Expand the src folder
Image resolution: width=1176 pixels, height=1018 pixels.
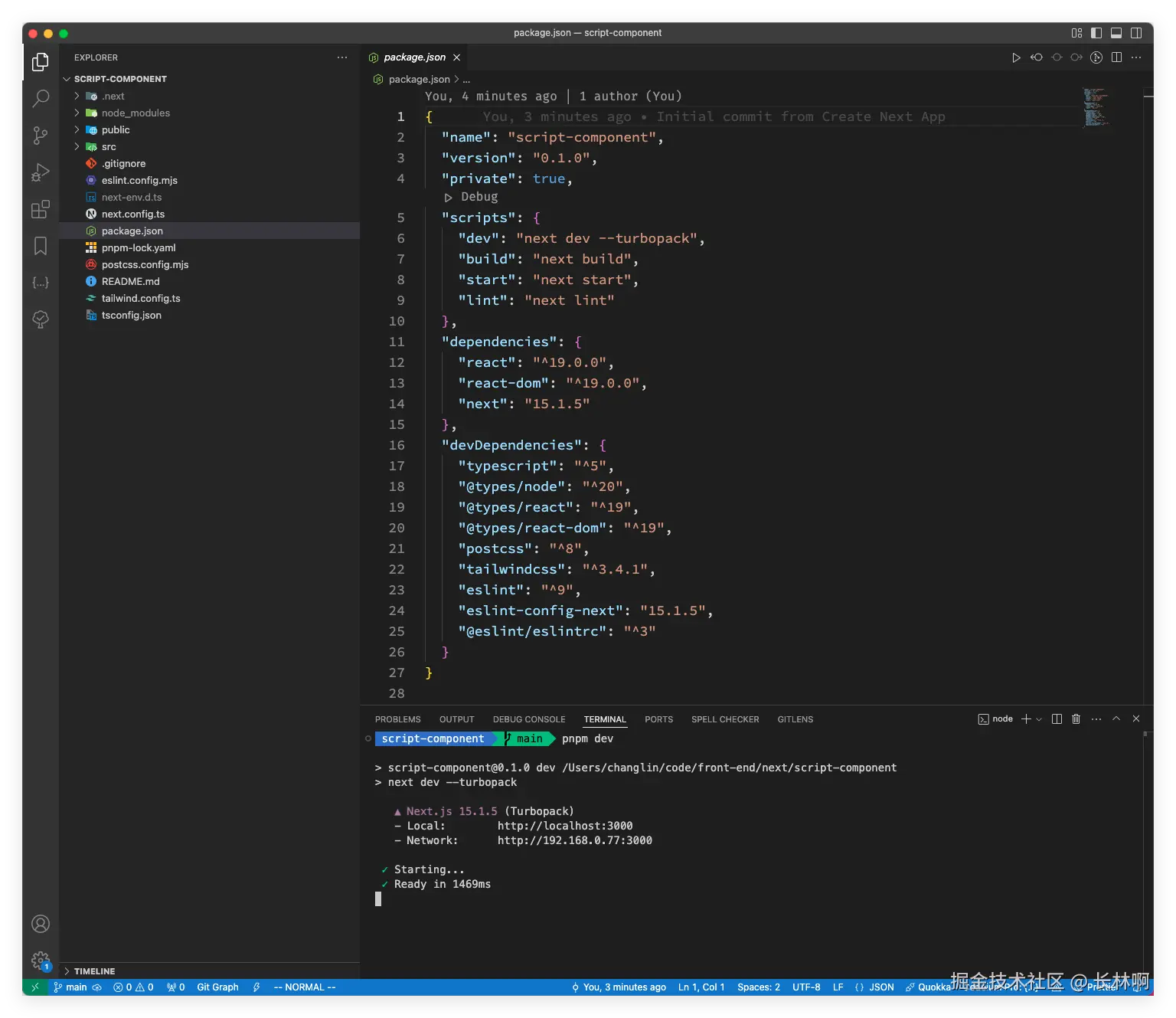pyautogui.click(x=109, y=147)
